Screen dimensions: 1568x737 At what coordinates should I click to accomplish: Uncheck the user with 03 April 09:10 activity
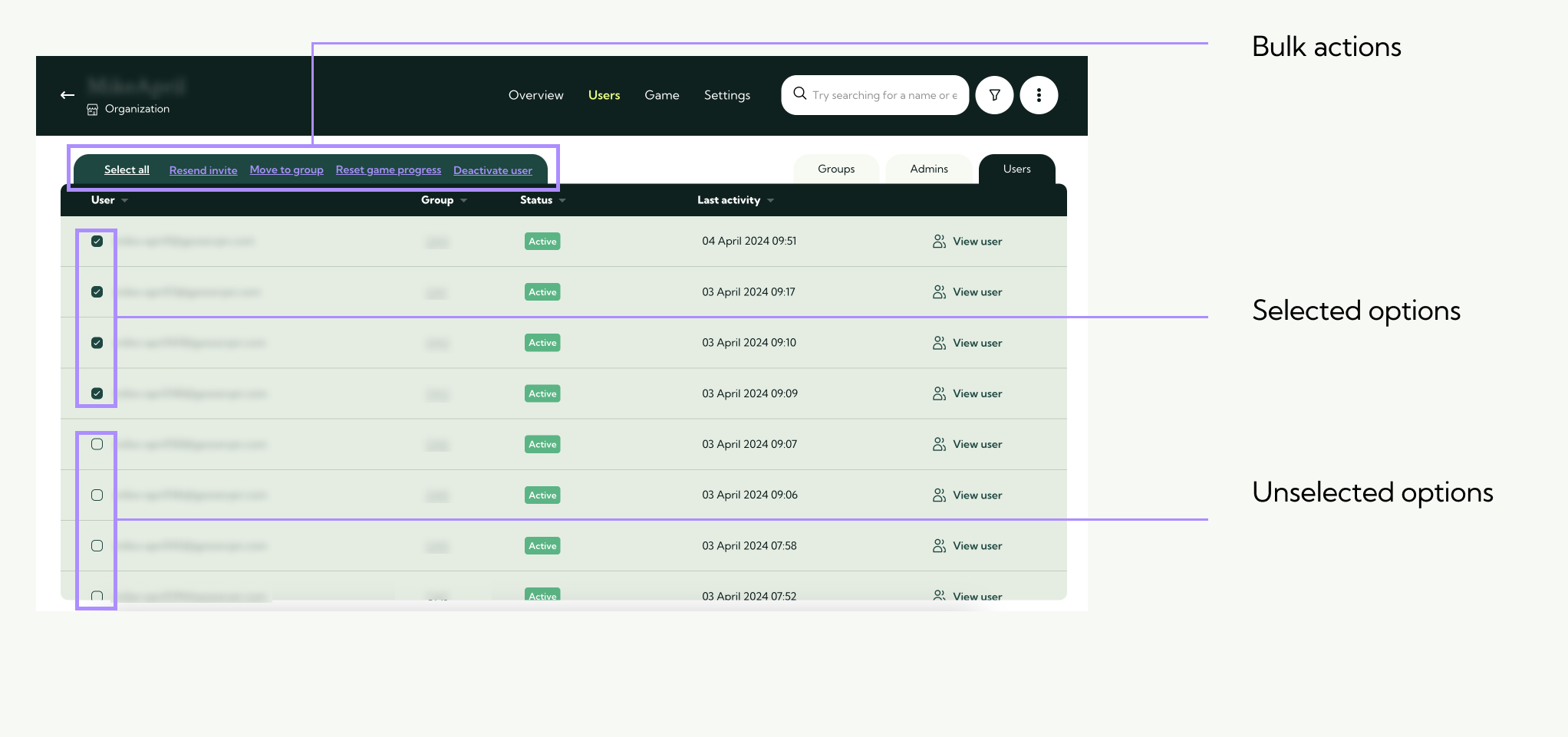coord(97,343)
